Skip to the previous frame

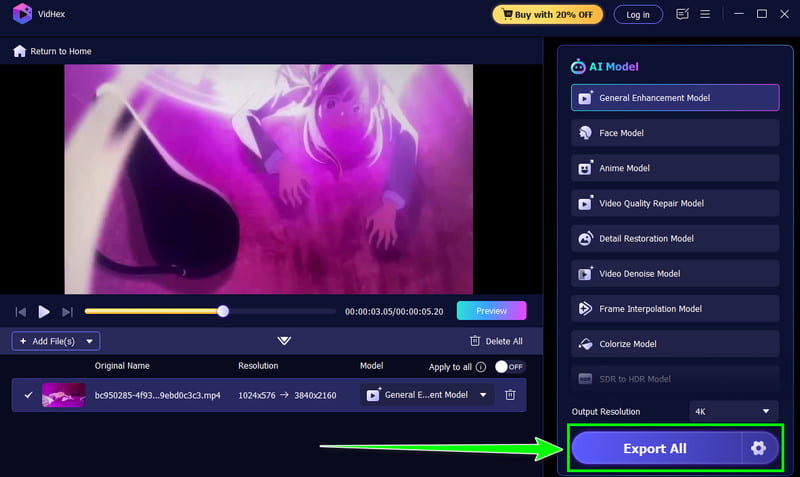20,312
